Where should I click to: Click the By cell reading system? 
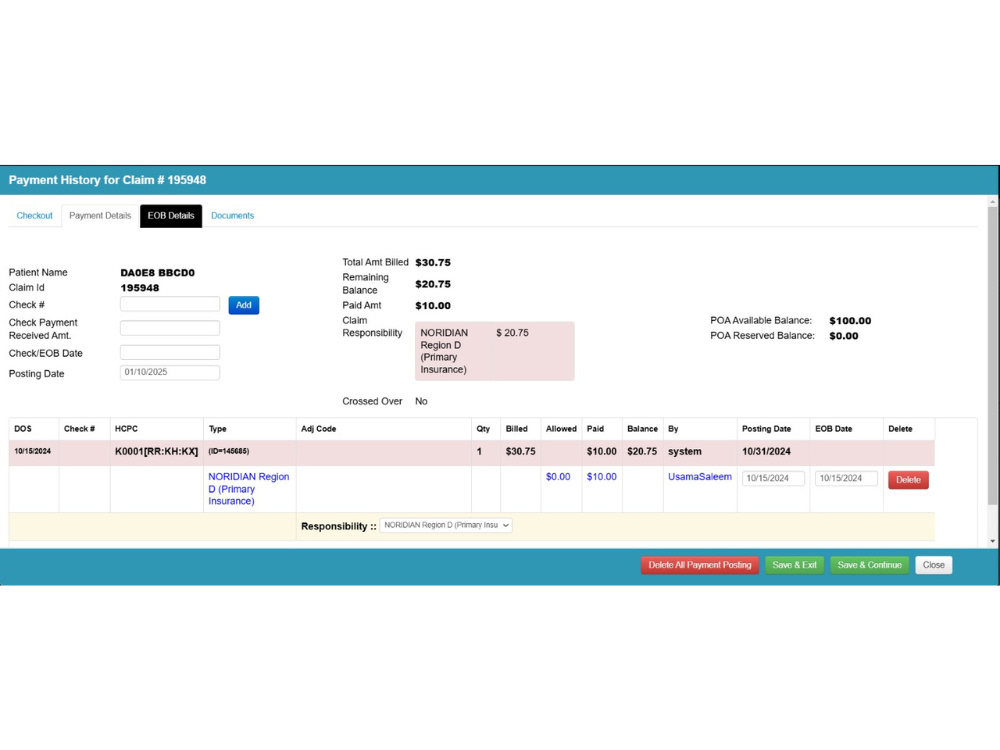(684, 452)
